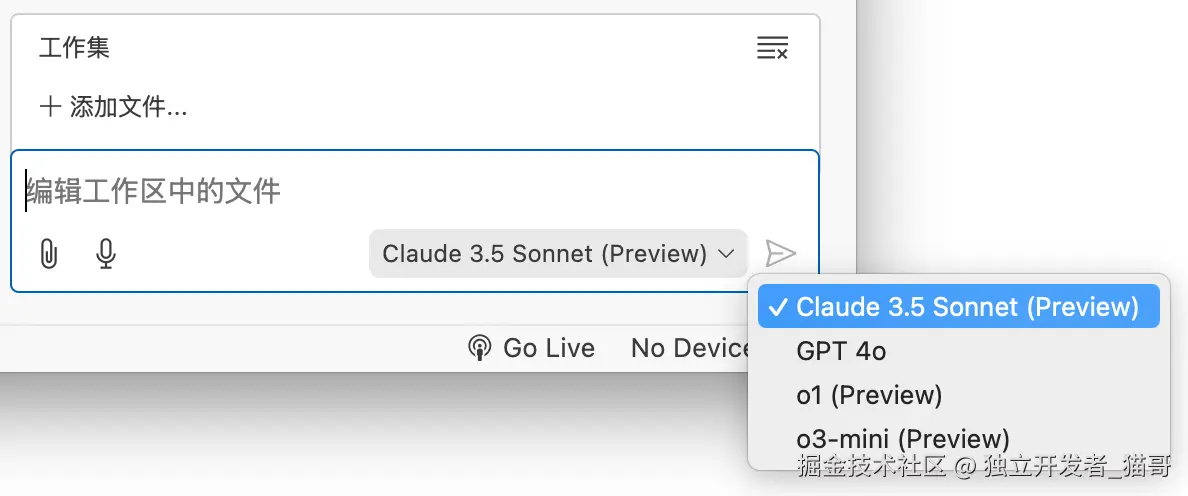Click the 添加文件... button text

pos(128,107)
